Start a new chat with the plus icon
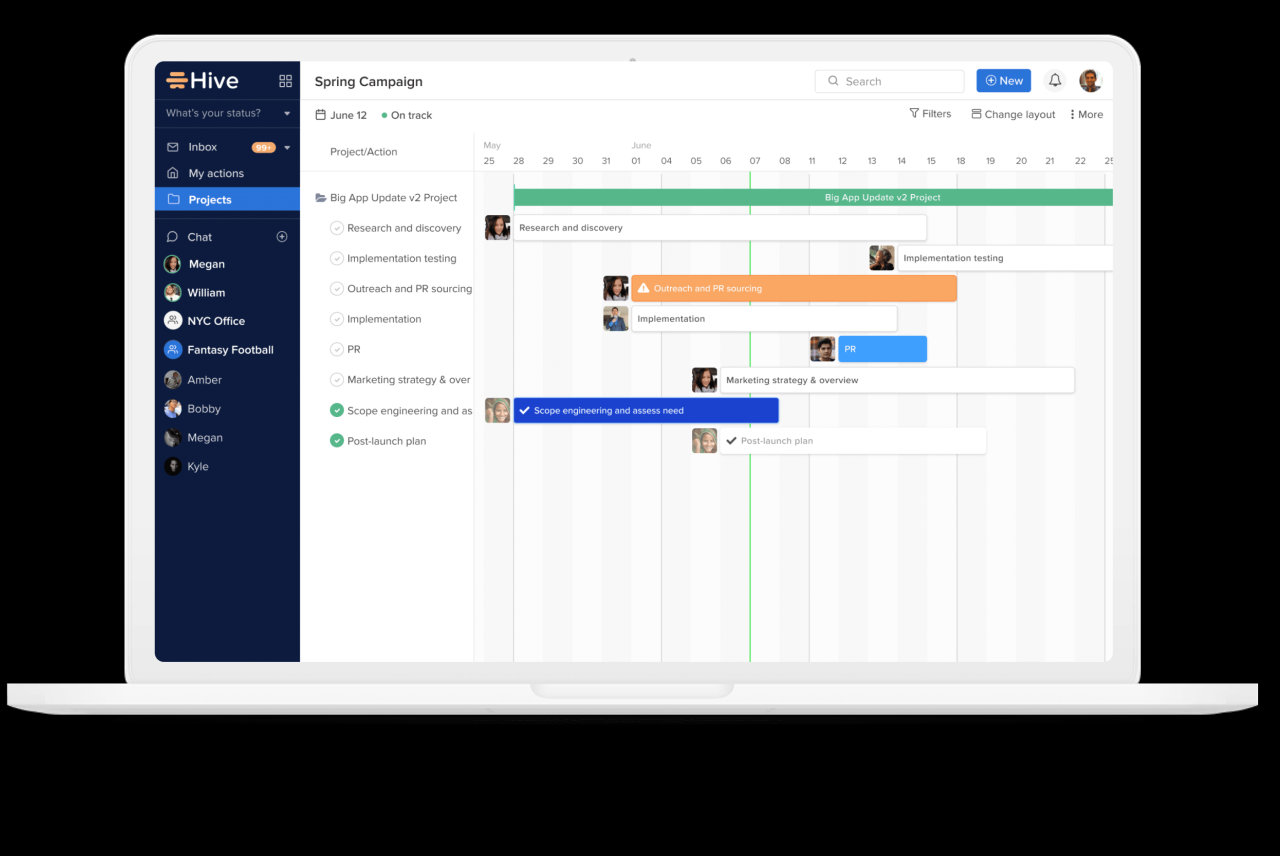The width and height of the screenshot is (1280, 856). 282,236
